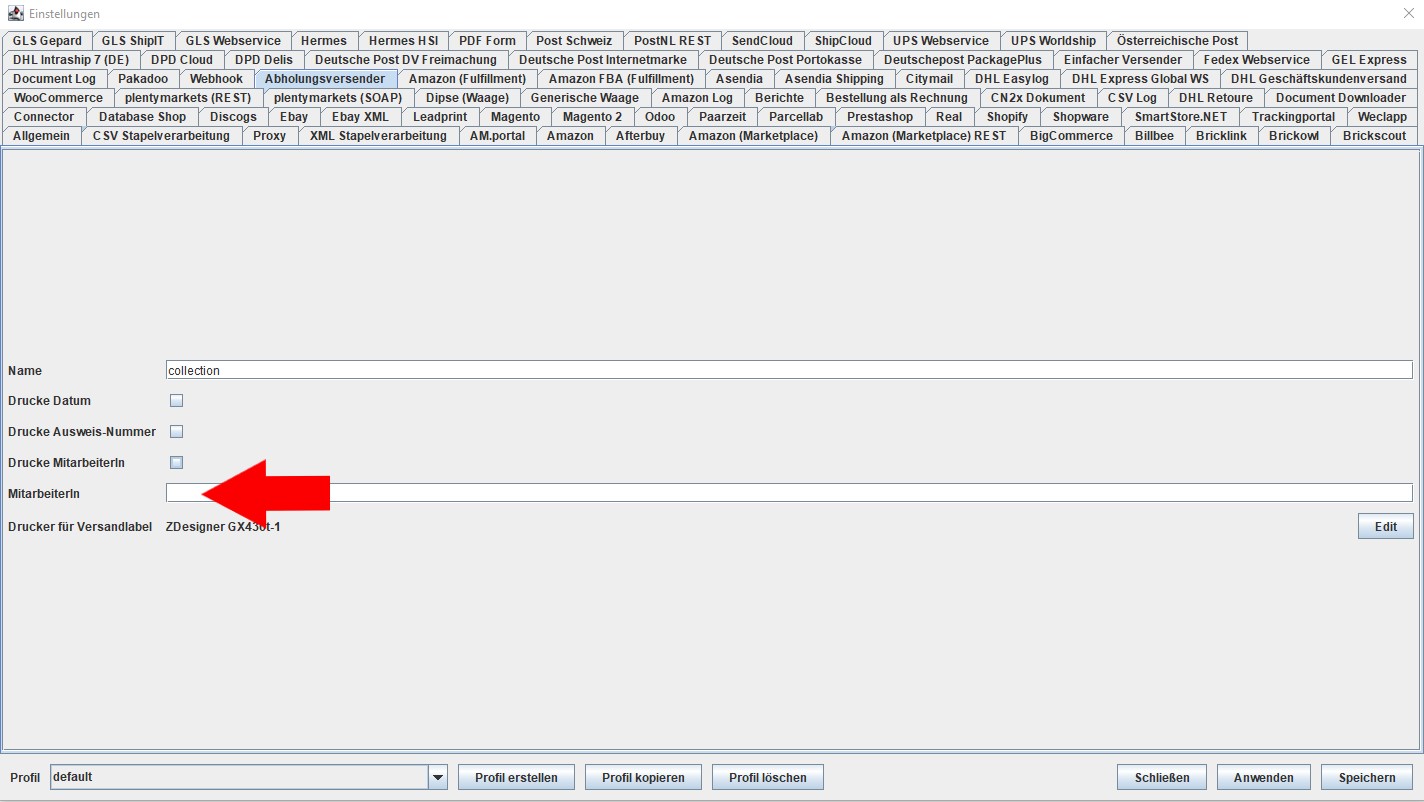This screenshot has width=1424, height=802.
Task: Open the Profil dropdown arrow
Action: coord(437,777)
